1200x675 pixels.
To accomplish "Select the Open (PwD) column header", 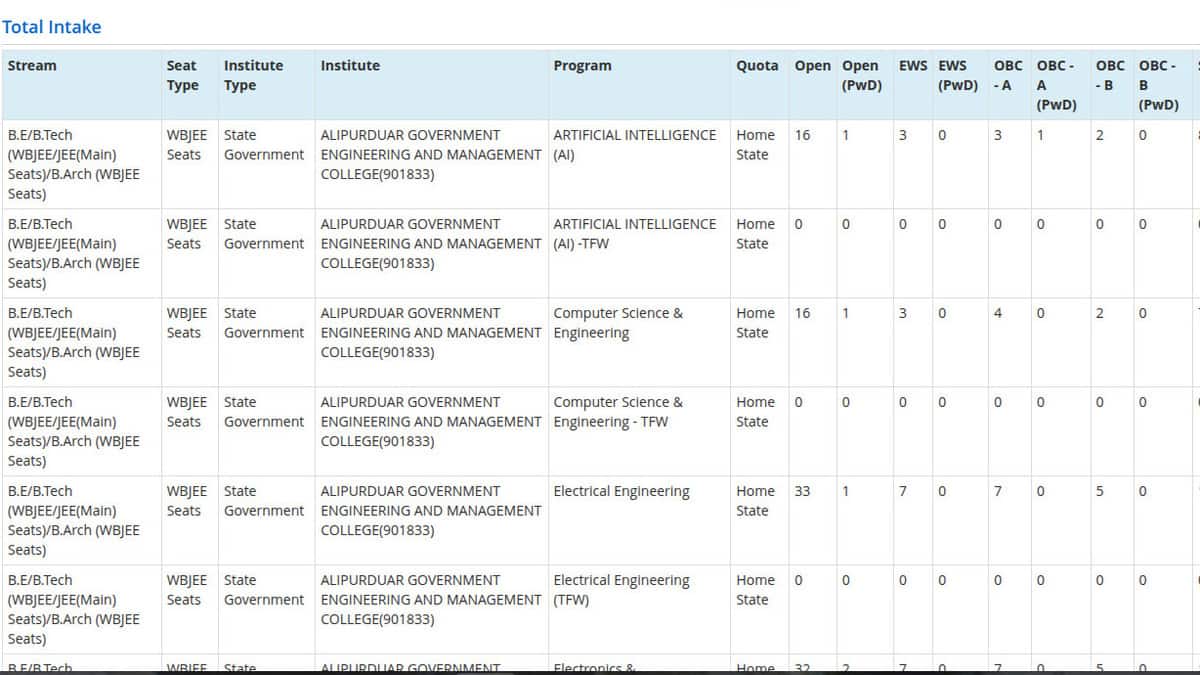I will tap(861, 75).
